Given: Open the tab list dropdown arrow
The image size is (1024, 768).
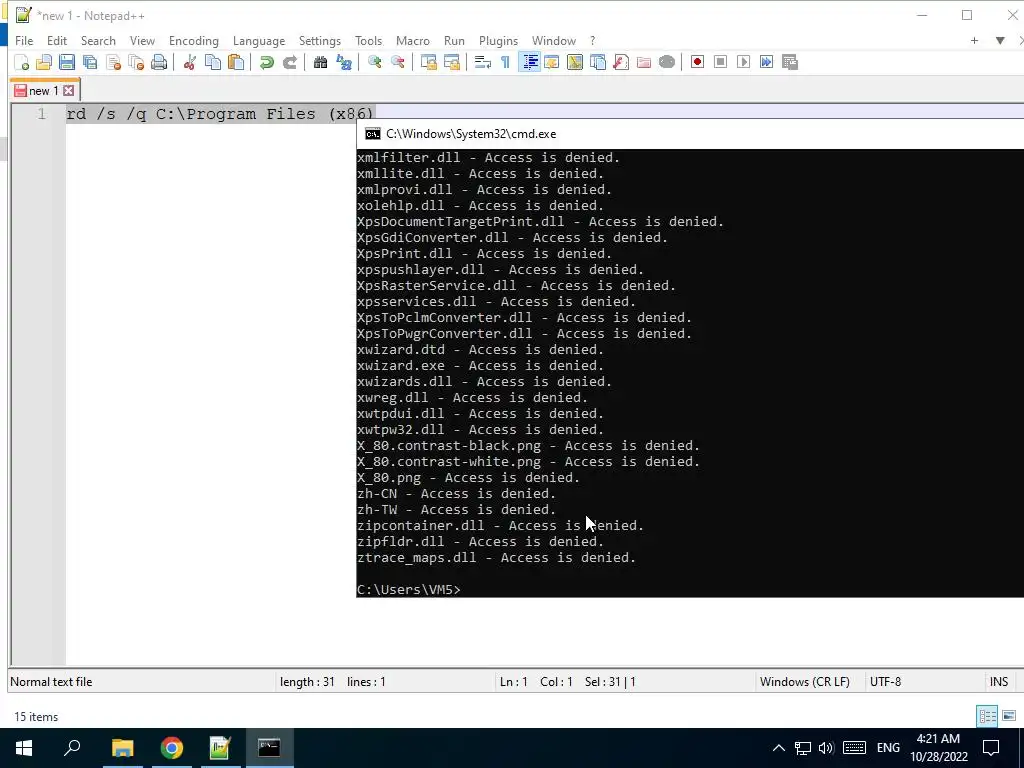Looking at the screenshot, I should (x=1000, y=40).
